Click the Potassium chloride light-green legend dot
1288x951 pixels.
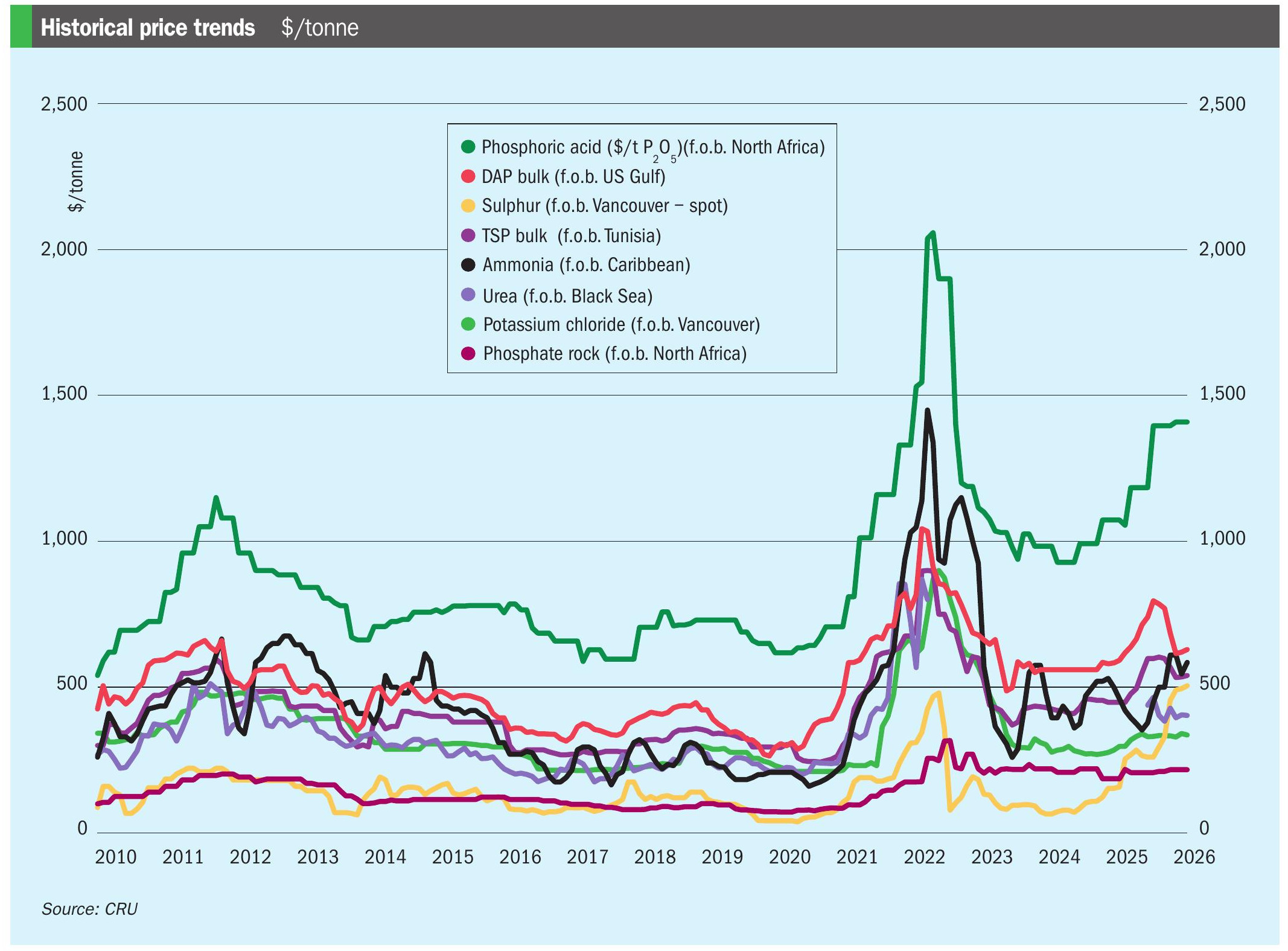click(x=468, y=324)
